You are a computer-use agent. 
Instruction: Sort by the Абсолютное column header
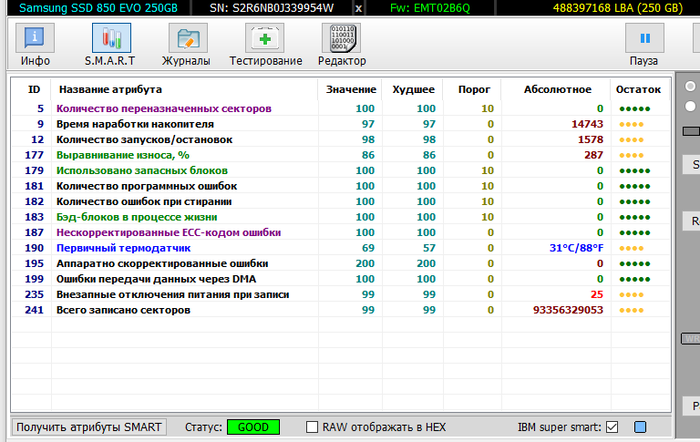click(557, 90)
